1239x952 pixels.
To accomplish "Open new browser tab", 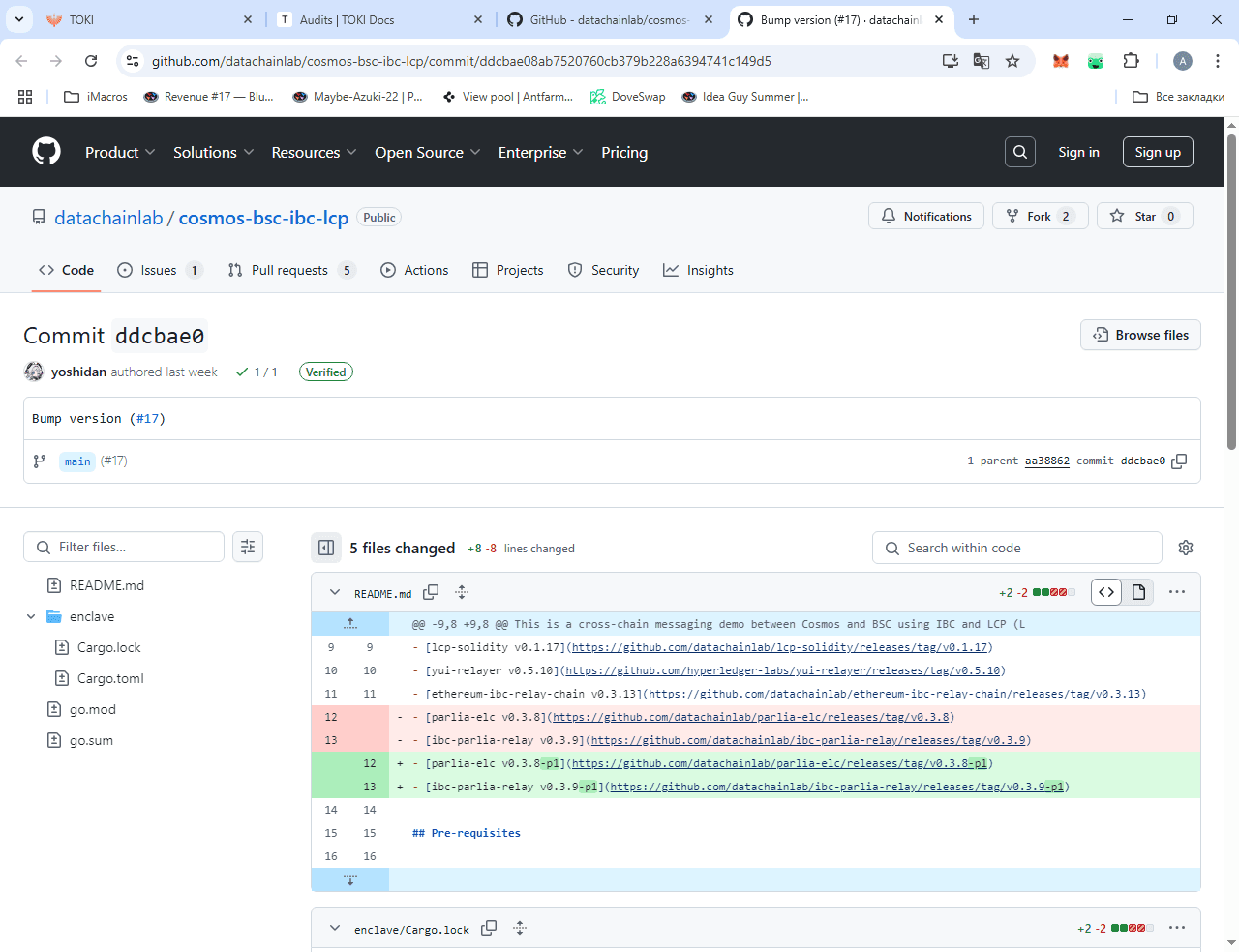I will (x=974, y=19).
